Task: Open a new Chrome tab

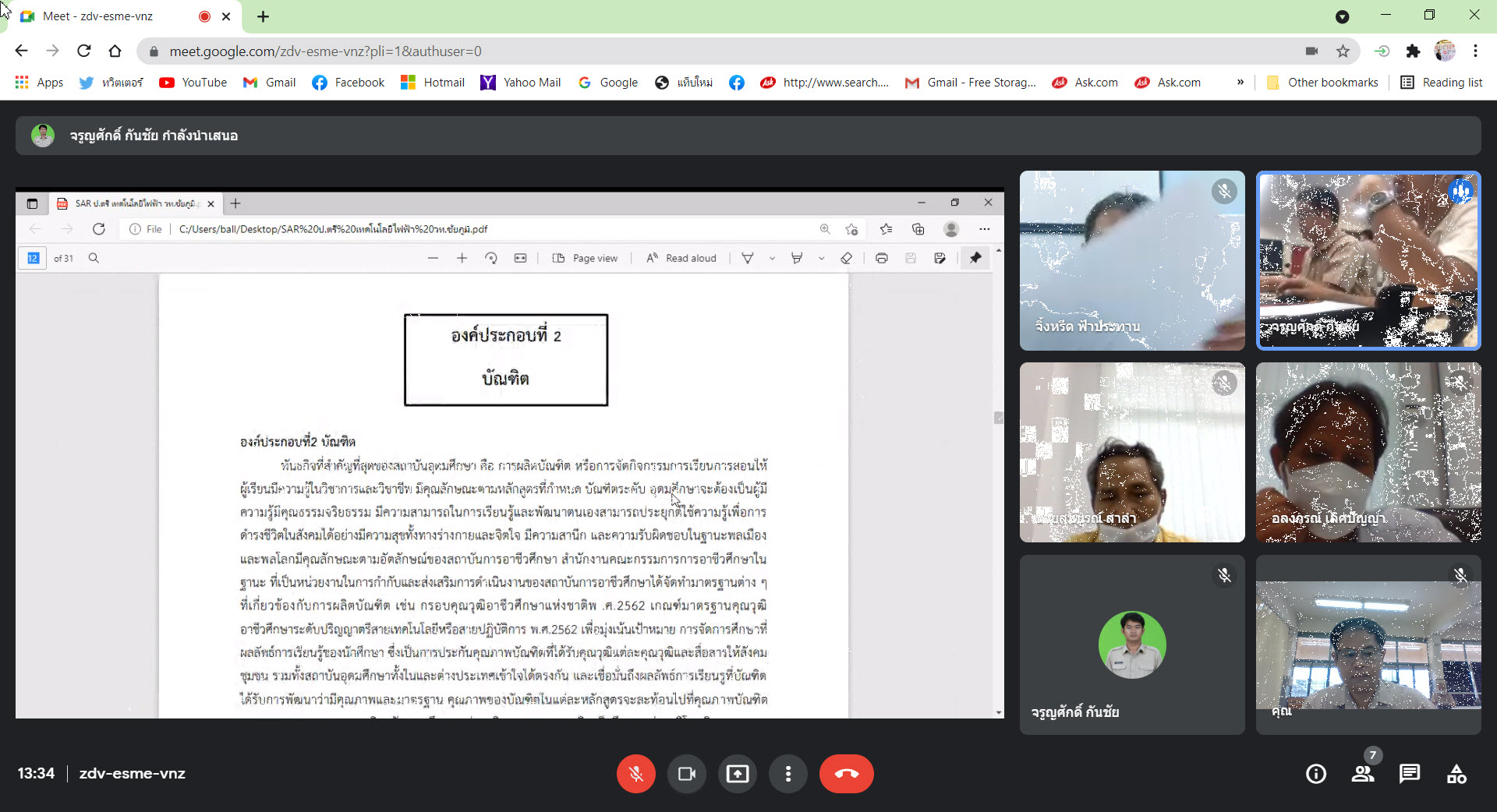Action: pos(264,16)
